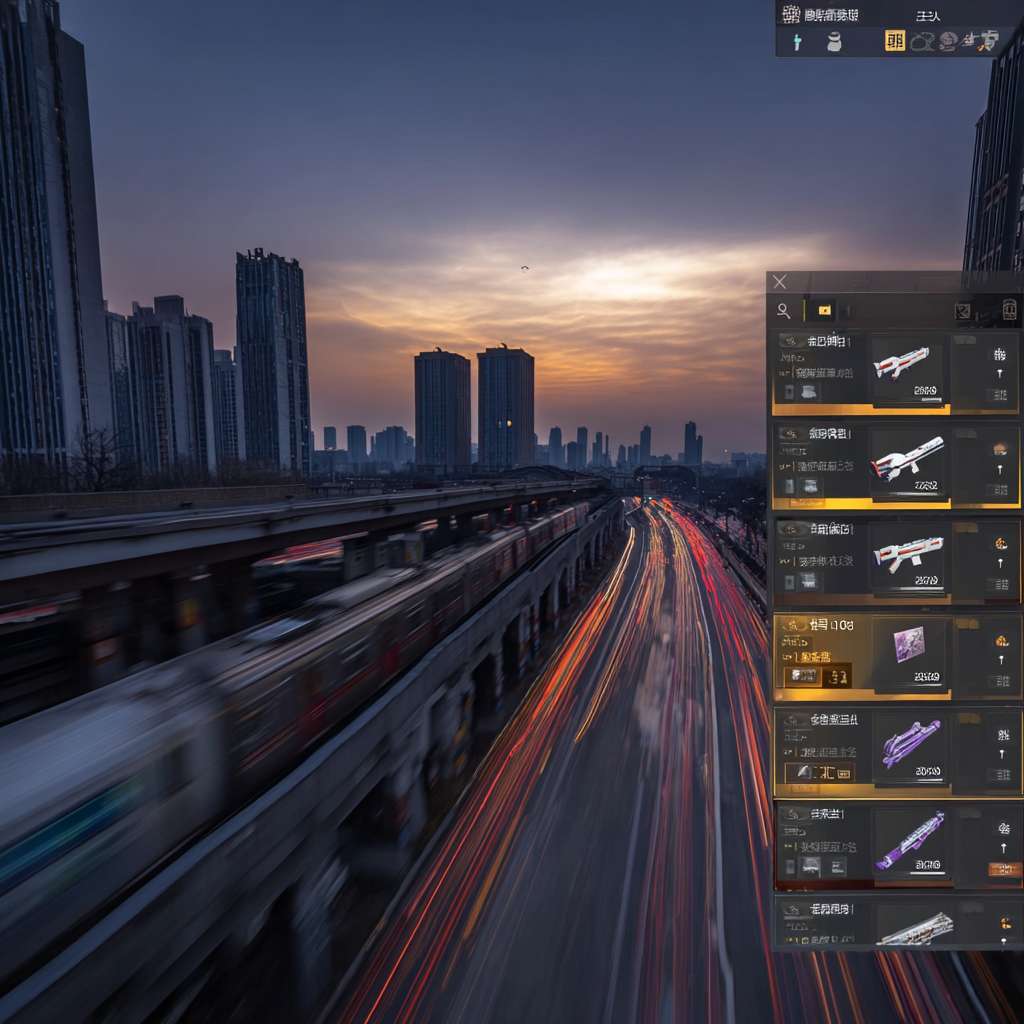Click the small box icon under second card
The image size is (1024, 1024).
[x=810, y=487]
